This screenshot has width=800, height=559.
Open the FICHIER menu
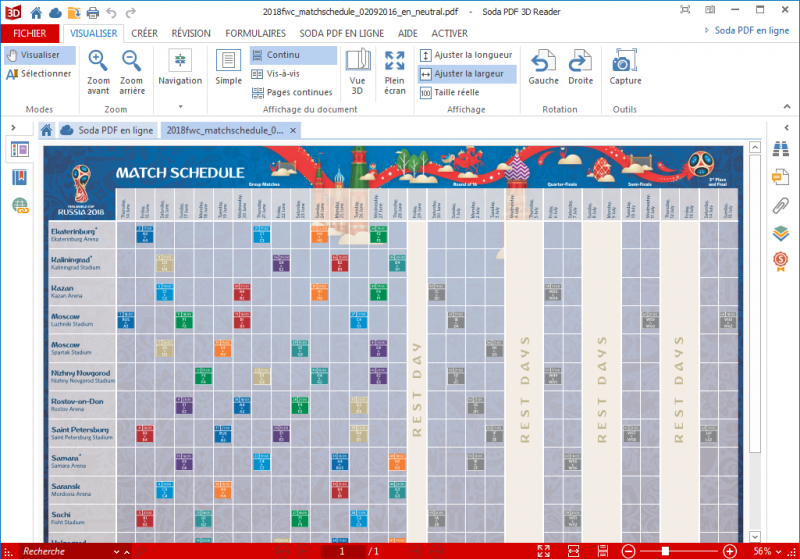tap(30, 33)
